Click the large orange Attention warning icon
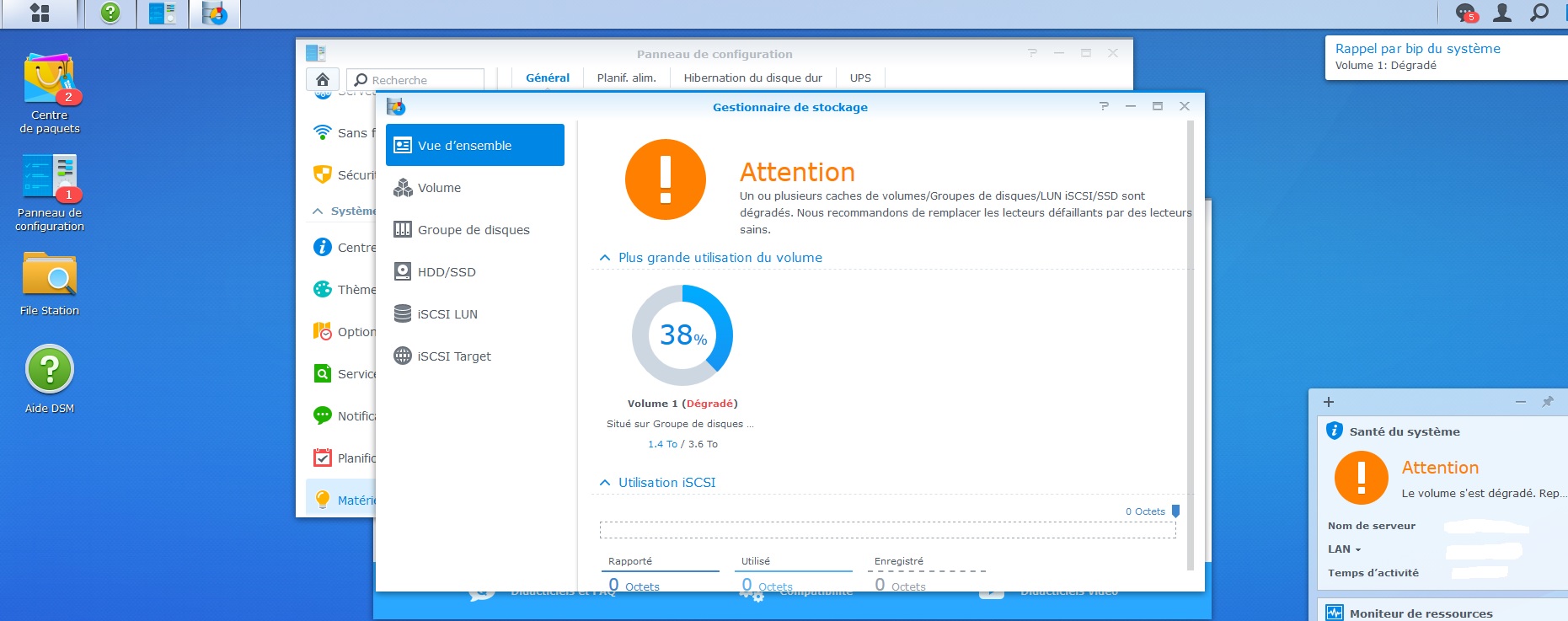 pos(666,179)
